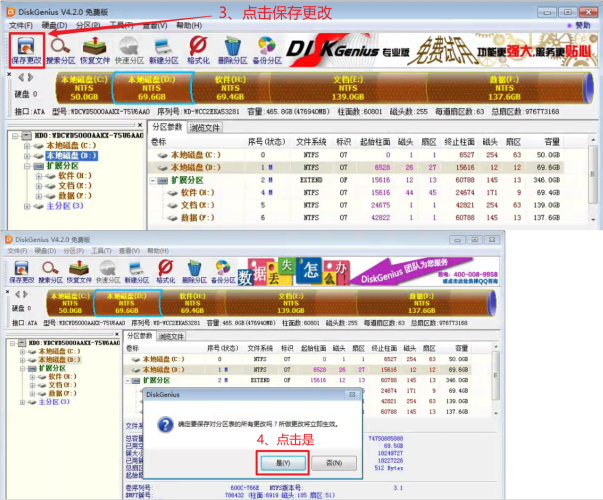Click Recover Files (恢复文件) icon in top window

[x=95, y=50]
